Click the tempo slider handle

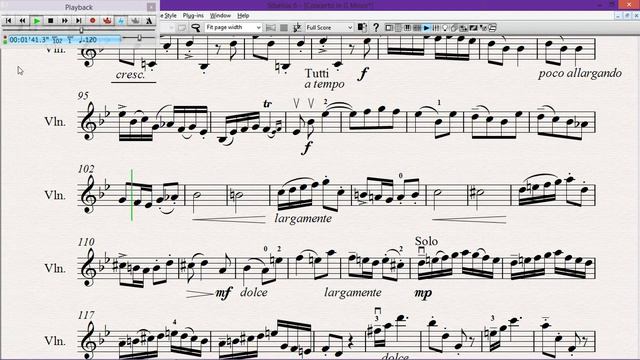[139, 38]
